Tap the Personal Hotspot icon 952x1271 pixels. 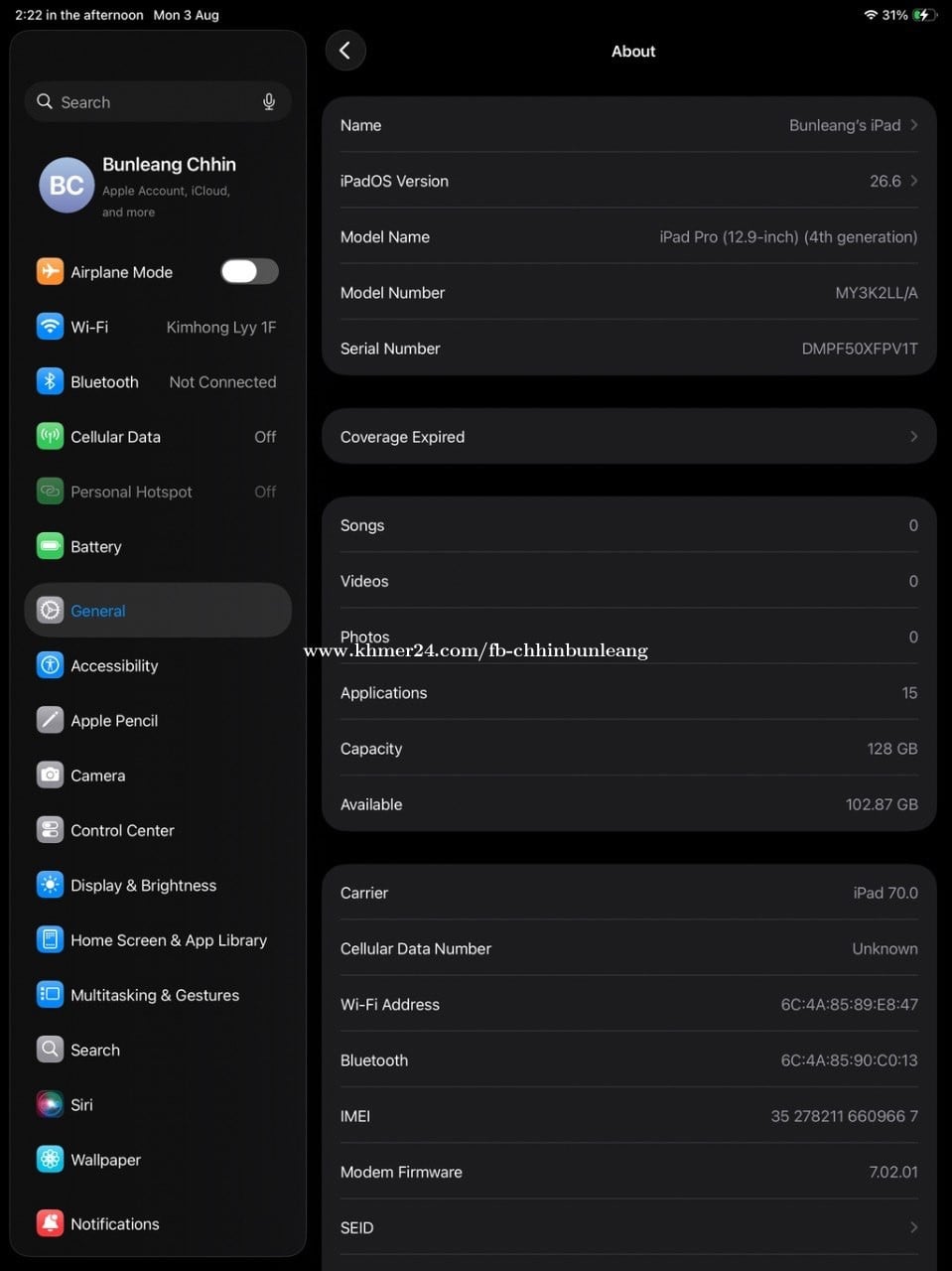coord(50,492)
